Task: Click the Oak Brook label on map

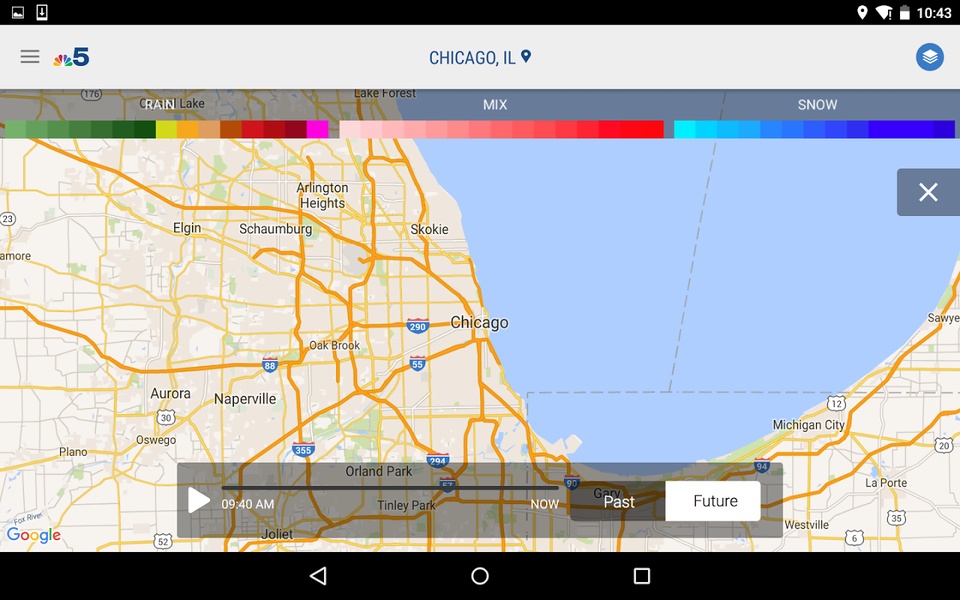Action: coord(334,345)
